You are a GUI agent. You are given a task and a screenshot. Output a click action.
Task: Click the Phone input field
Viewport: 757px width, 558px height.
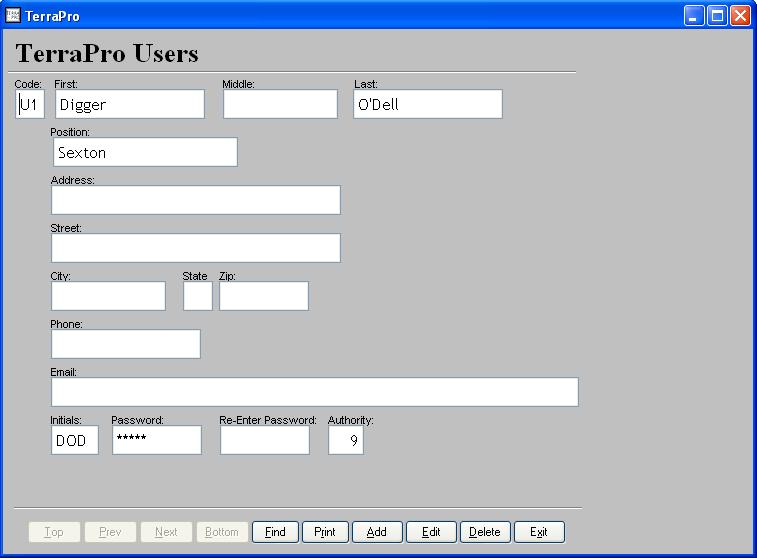[x=126, y=344]
